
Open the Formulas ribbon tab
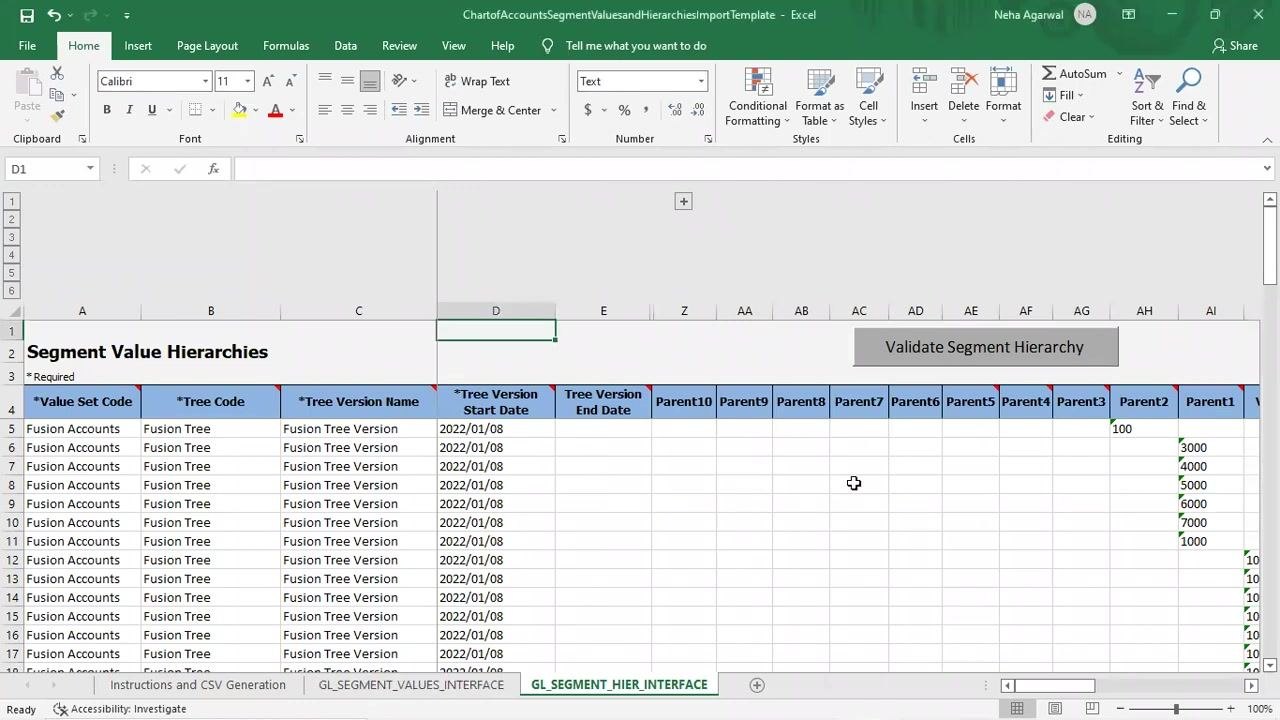click(285, 45)
